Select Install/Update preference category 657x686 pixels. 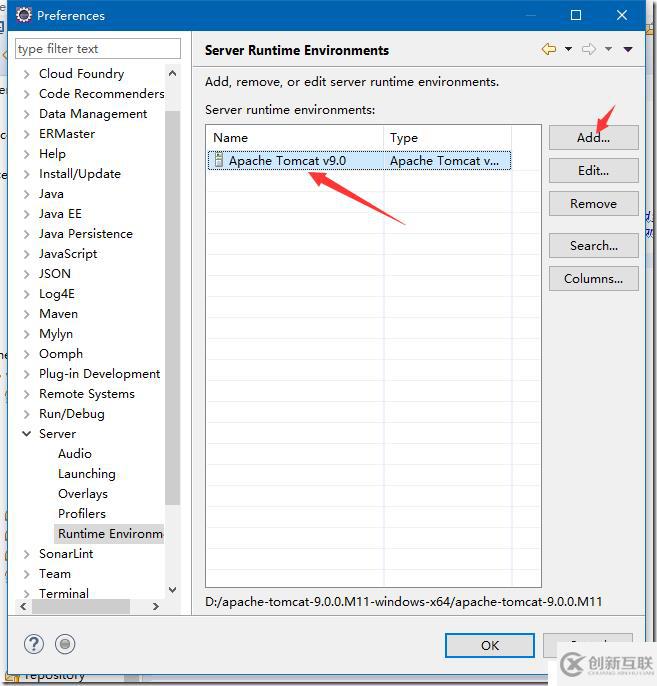80,174
